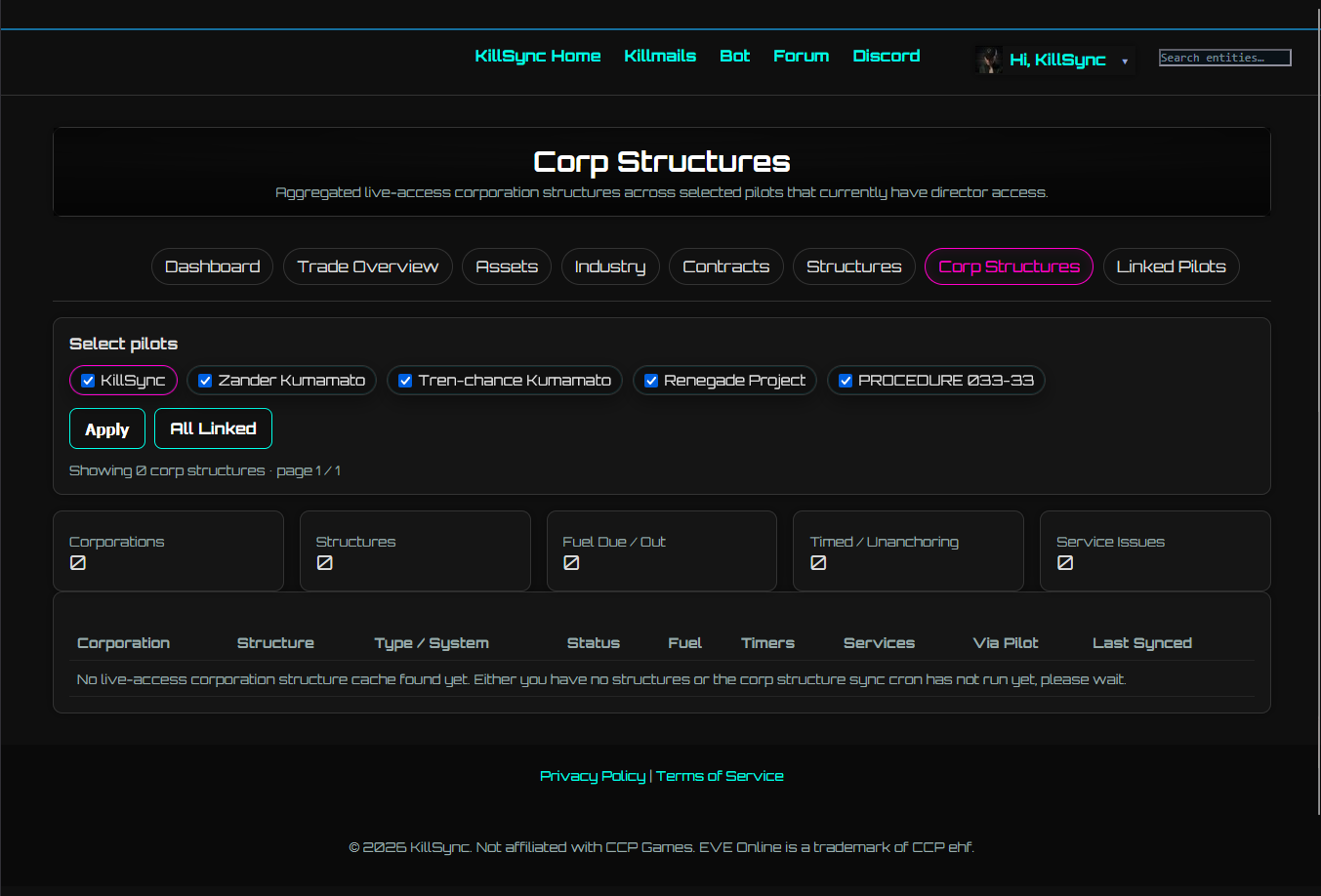The height and width of the screenshot is (896, 1321).
Task: Select the All Linked button
Action: [x=213, y=428]
